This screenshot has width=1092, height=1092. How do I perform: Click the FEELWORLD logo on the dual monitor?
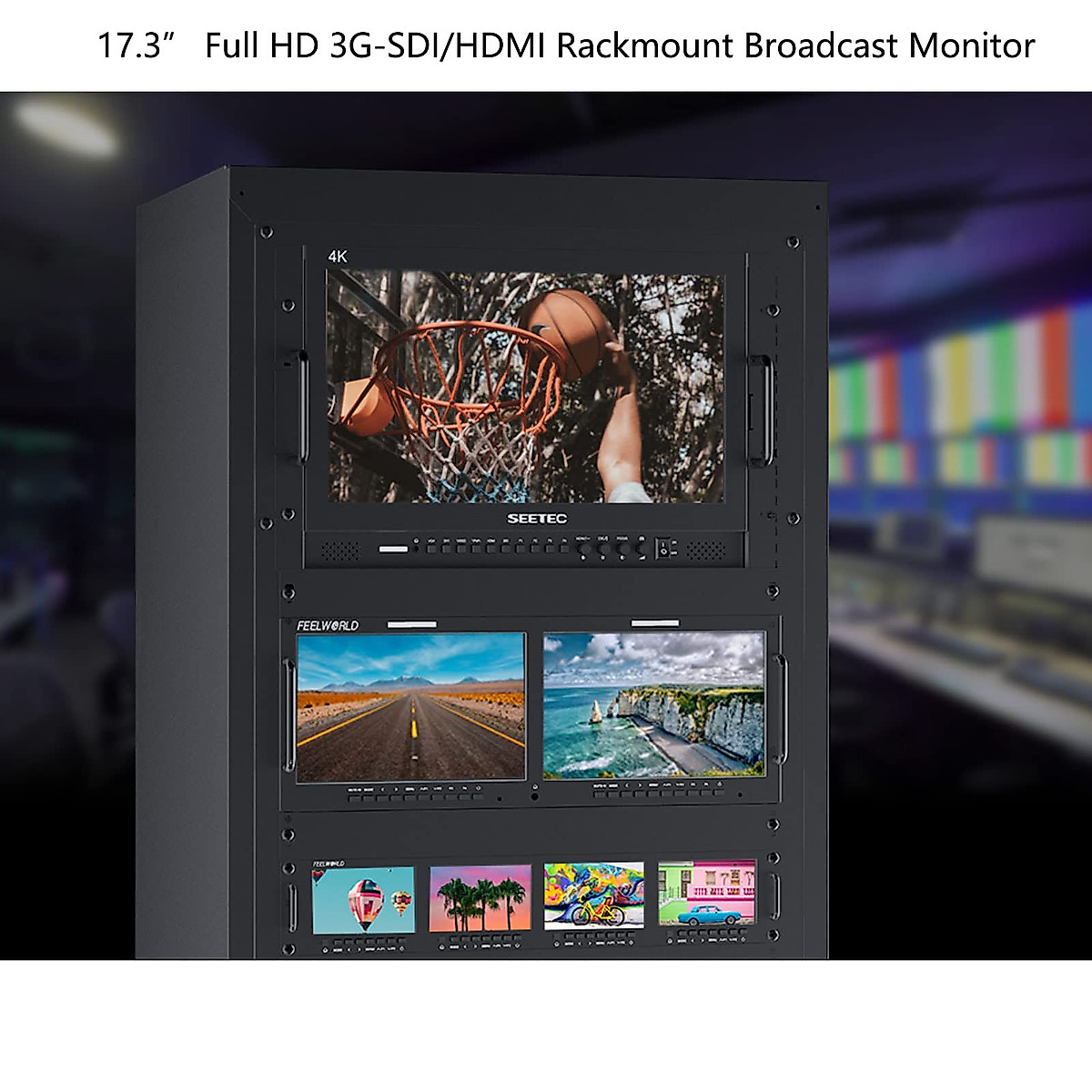328,625
